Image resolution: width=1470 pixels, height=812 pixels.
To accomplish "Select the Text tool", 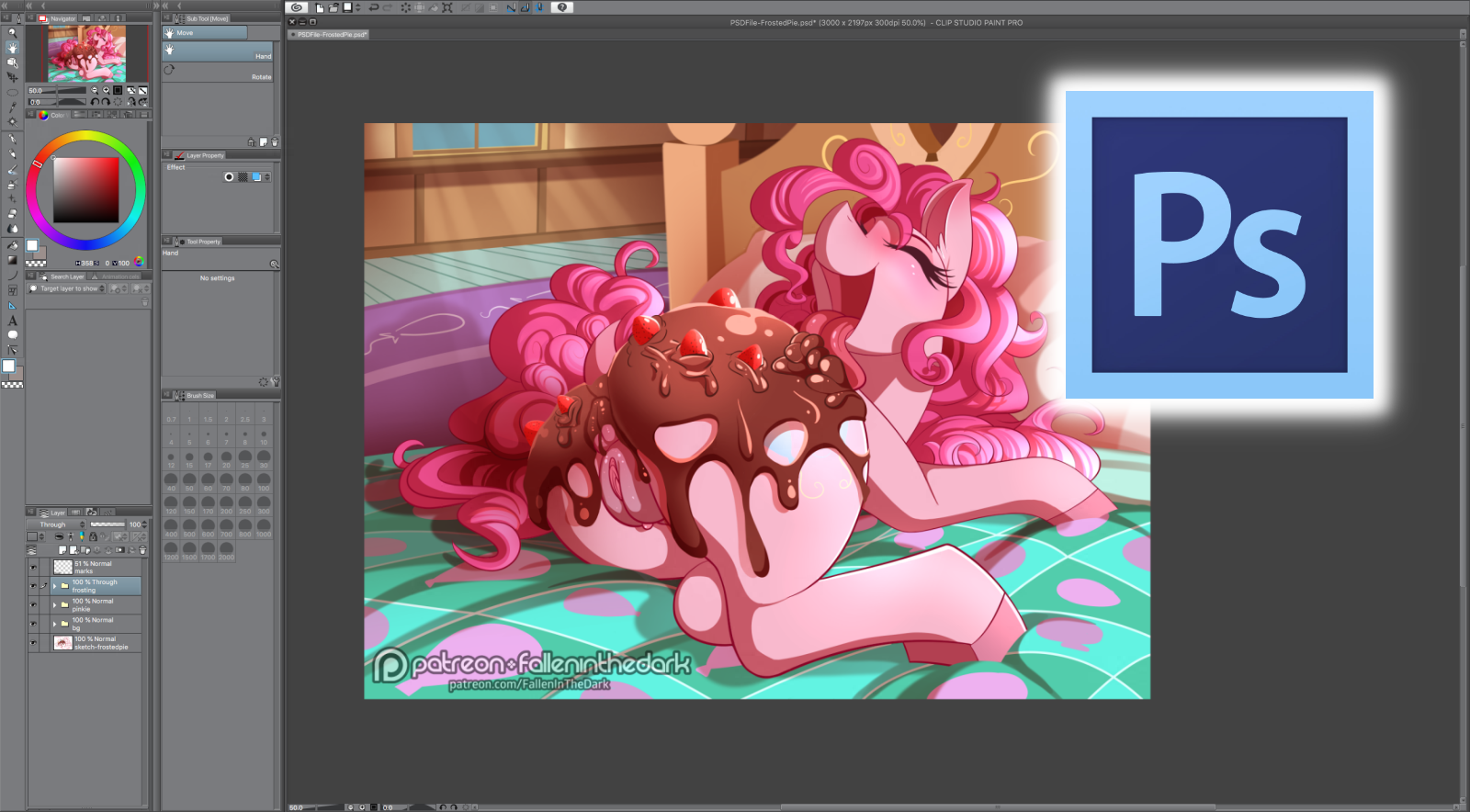I will click(x=12, y=321).
